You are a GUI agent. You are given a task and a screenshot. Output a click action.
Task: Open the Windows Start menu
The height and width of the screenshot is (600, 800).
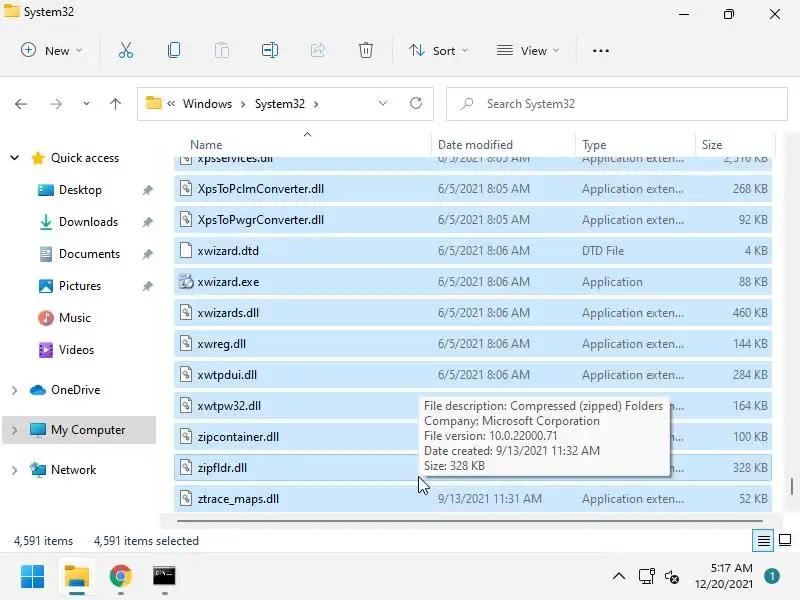(x=33, y=577)
